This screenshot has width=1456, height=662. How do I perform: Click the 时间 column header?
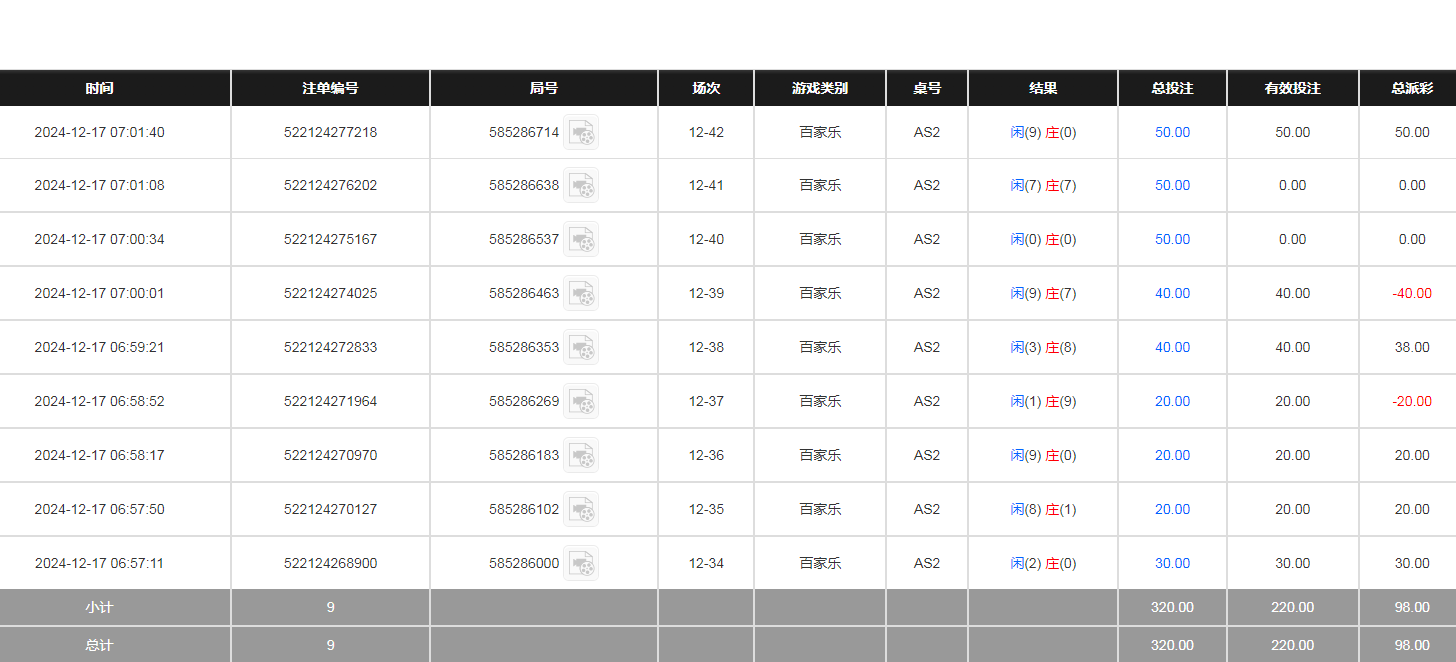[x=99, y=88]
